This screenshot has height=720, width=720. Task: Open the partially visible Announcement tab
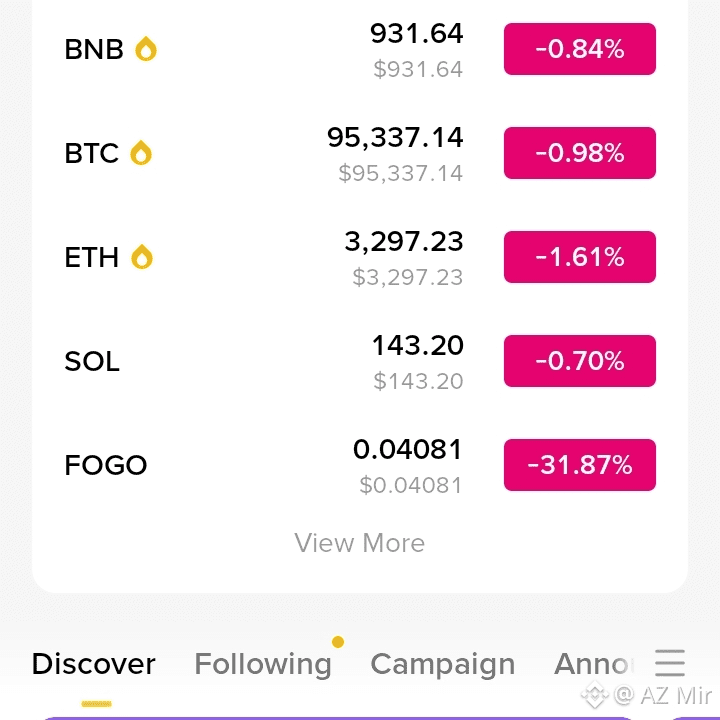(x=593, y=664)
